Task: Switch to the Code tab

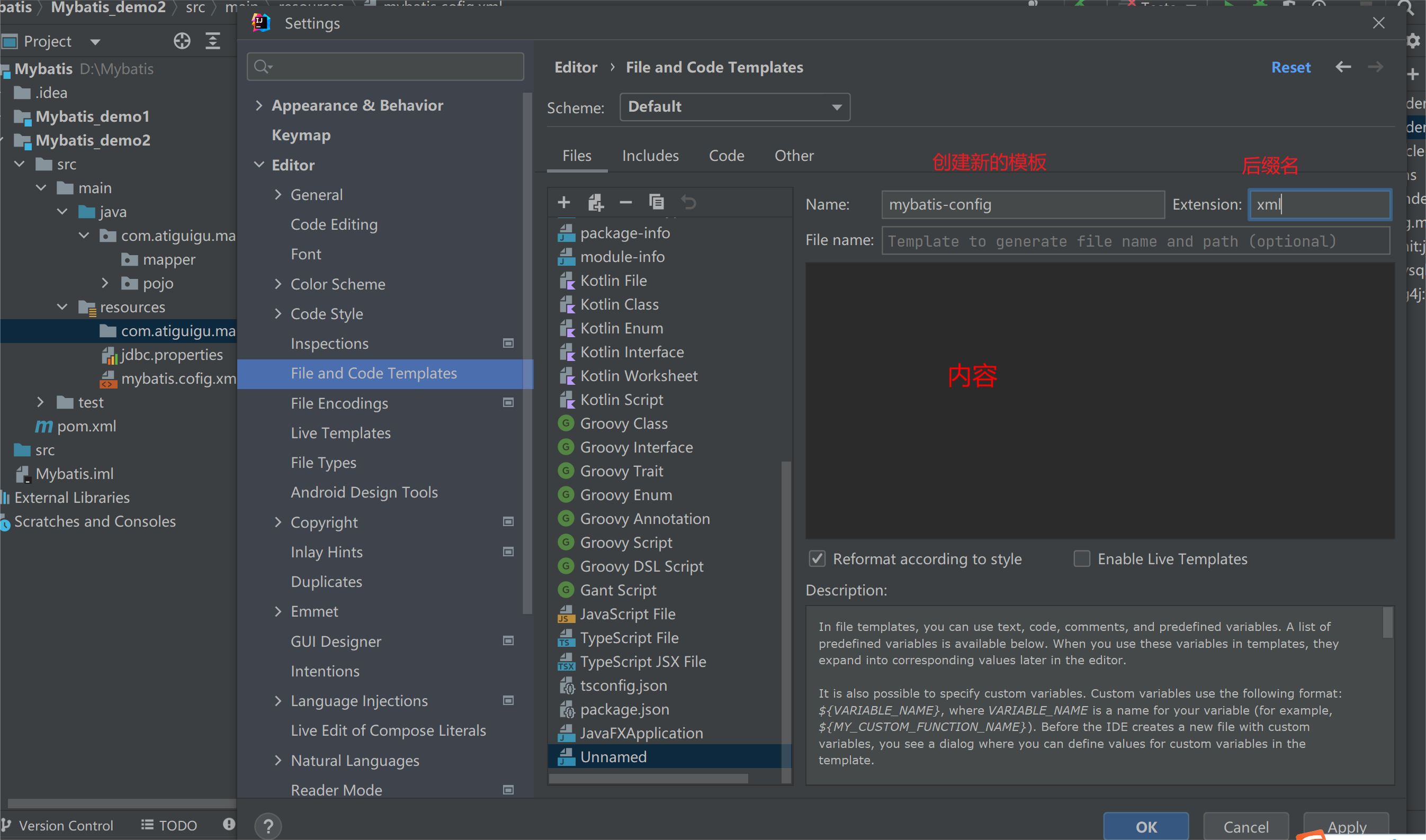Action: 726,156
